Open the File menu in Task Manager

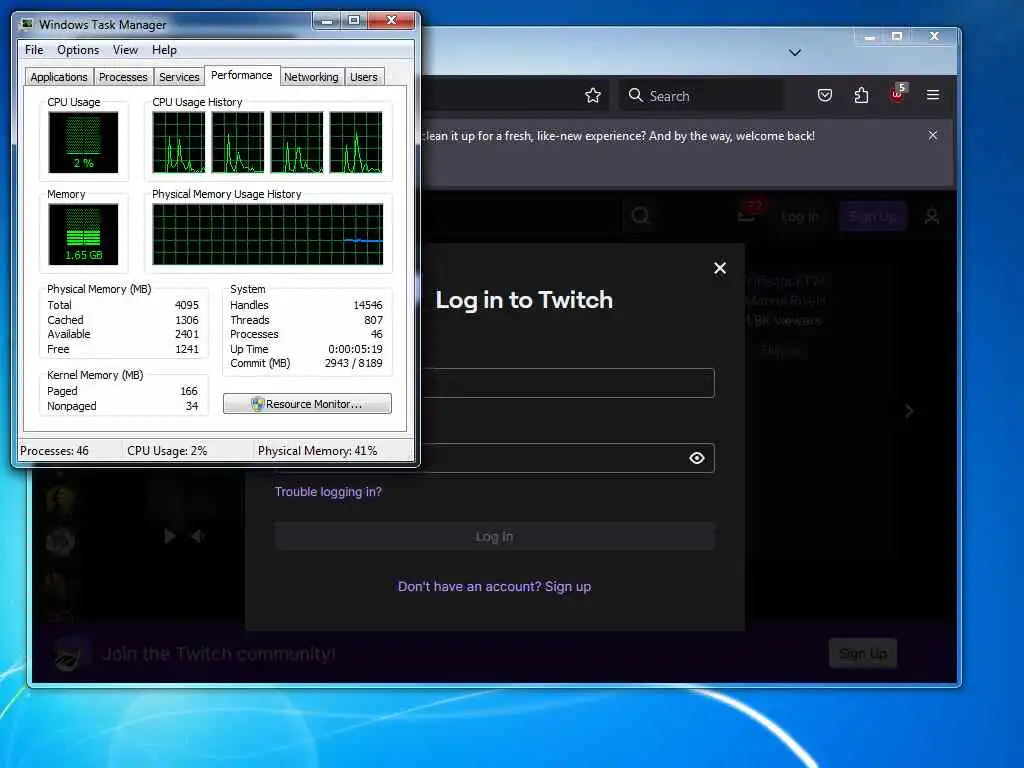click(x=34, y=50)
